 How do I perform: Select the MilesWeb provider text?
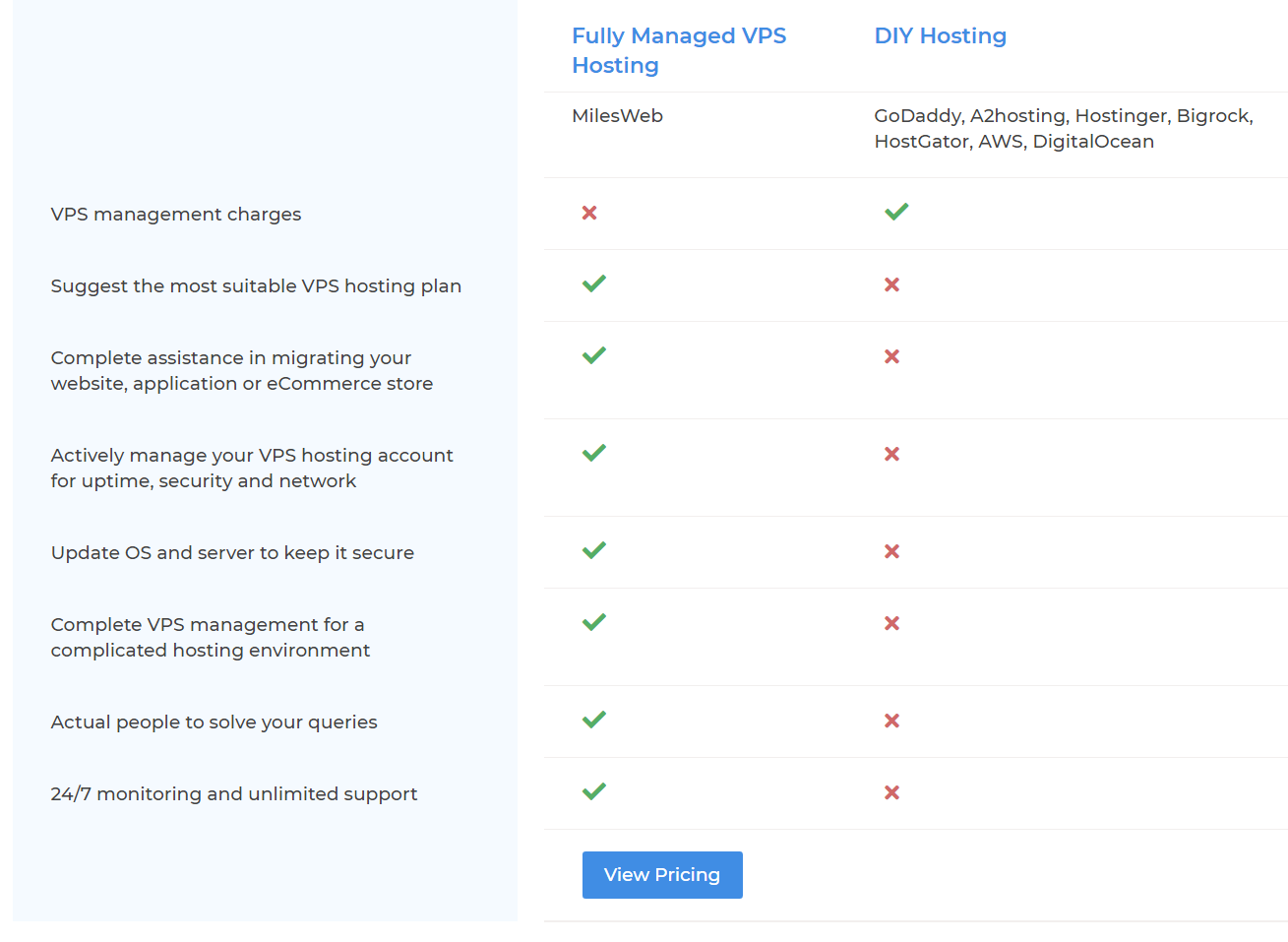tap(617, 116)
